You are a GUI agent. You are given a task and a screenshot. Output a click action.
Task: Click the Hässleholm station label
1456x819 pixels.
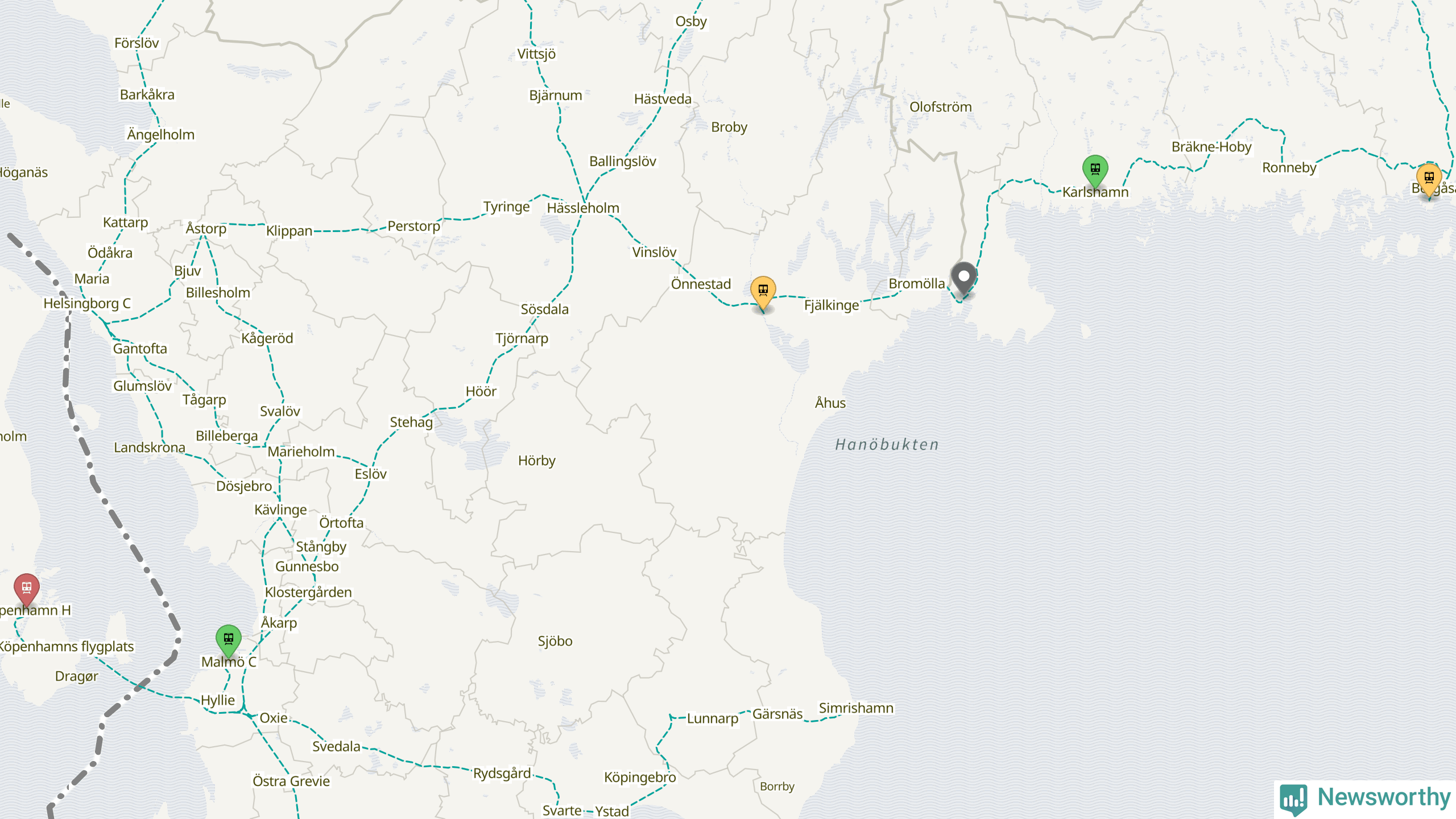click(x=583, y=208)
